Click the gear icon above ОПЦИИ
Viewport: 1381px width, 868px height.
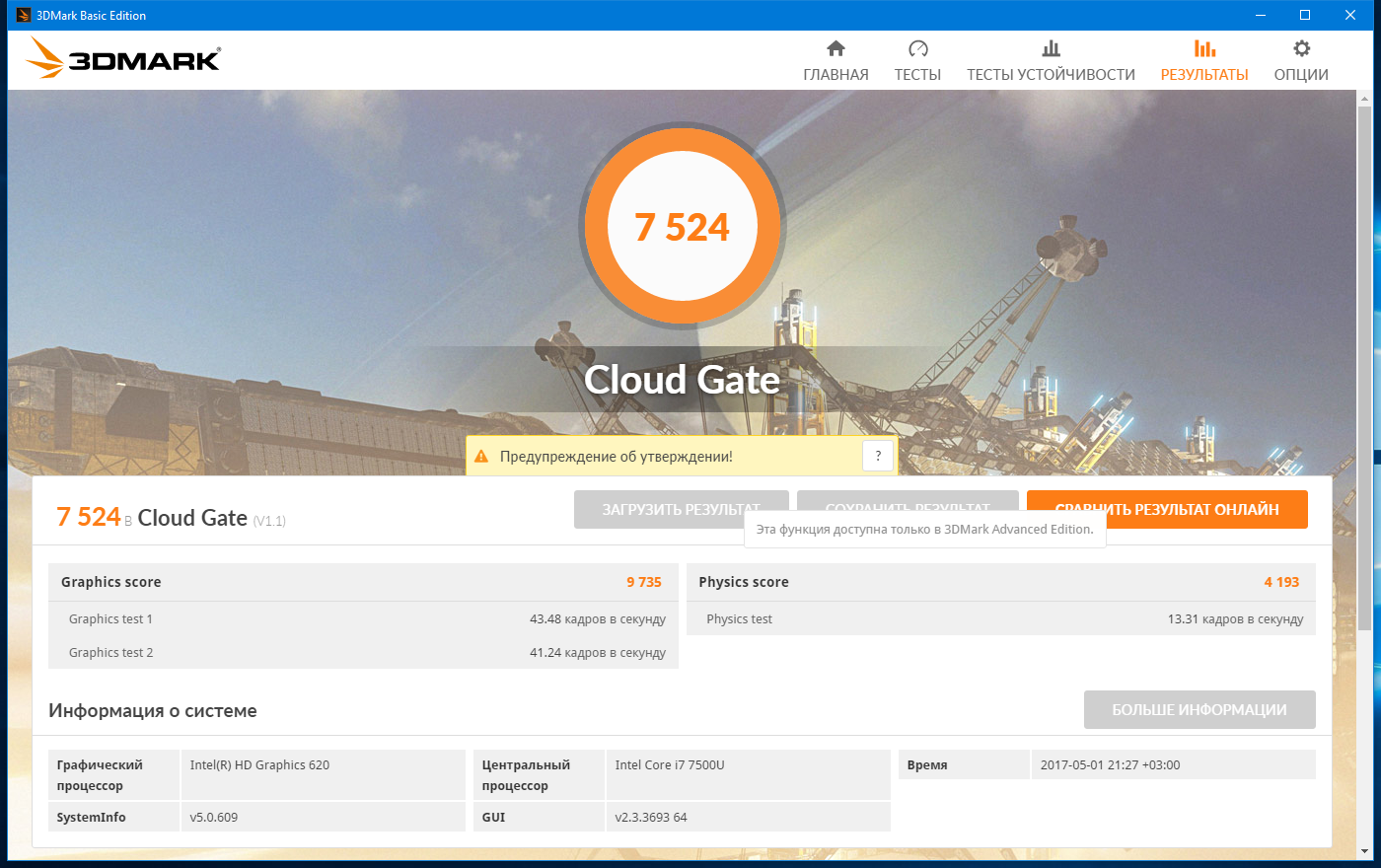(x=1301, y=48)
